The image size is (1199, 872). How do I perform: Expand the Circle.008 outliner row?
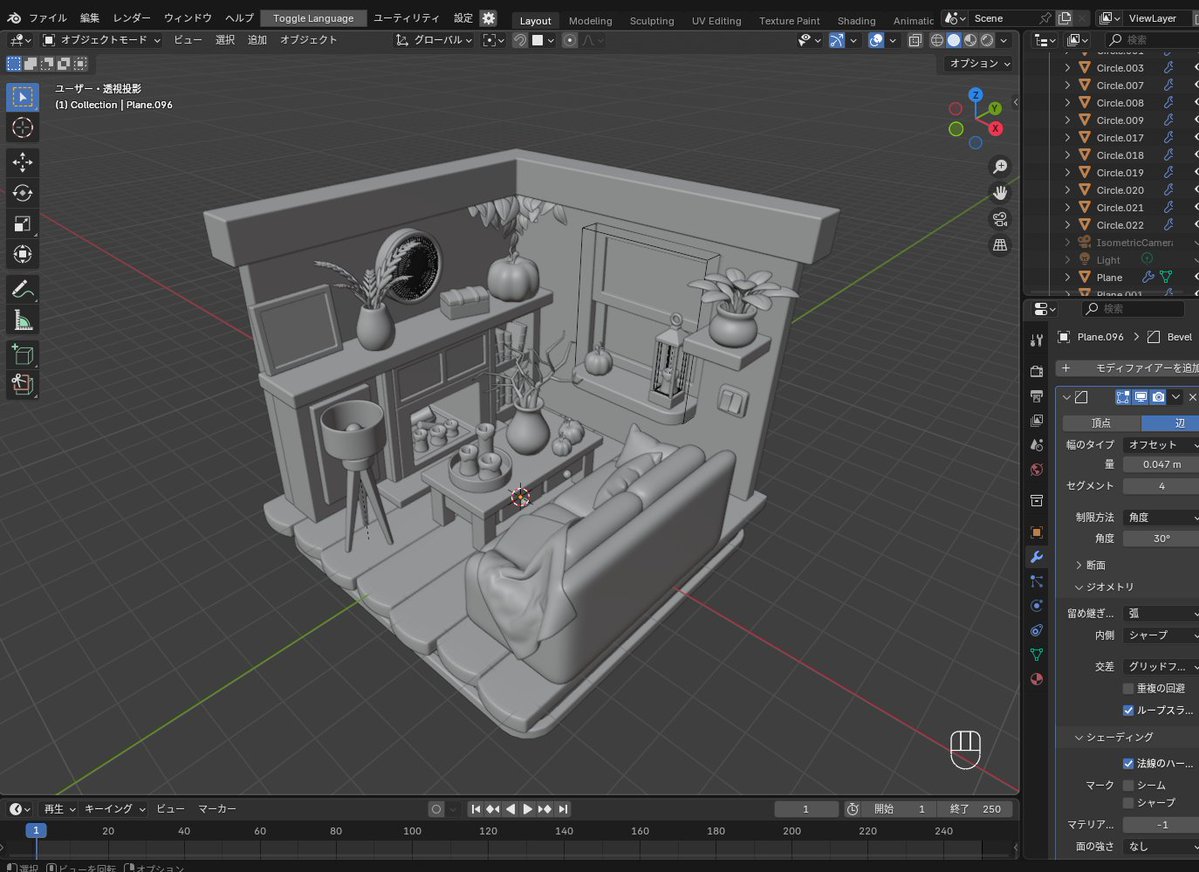pos(1067,102)
